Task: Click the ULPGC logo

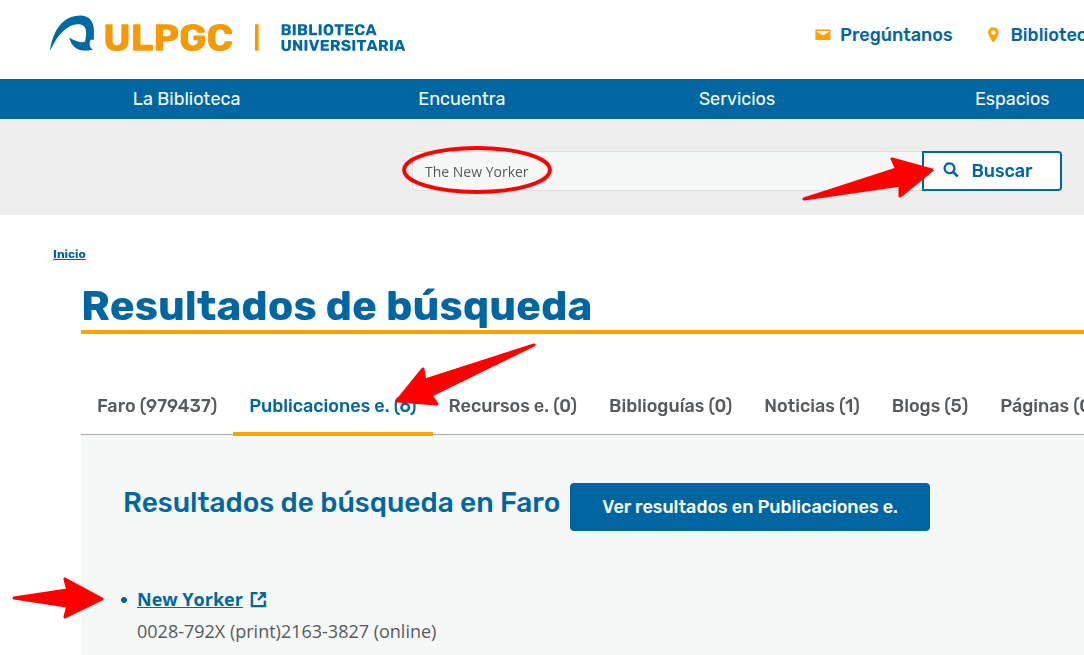Action: coord(141,37)
